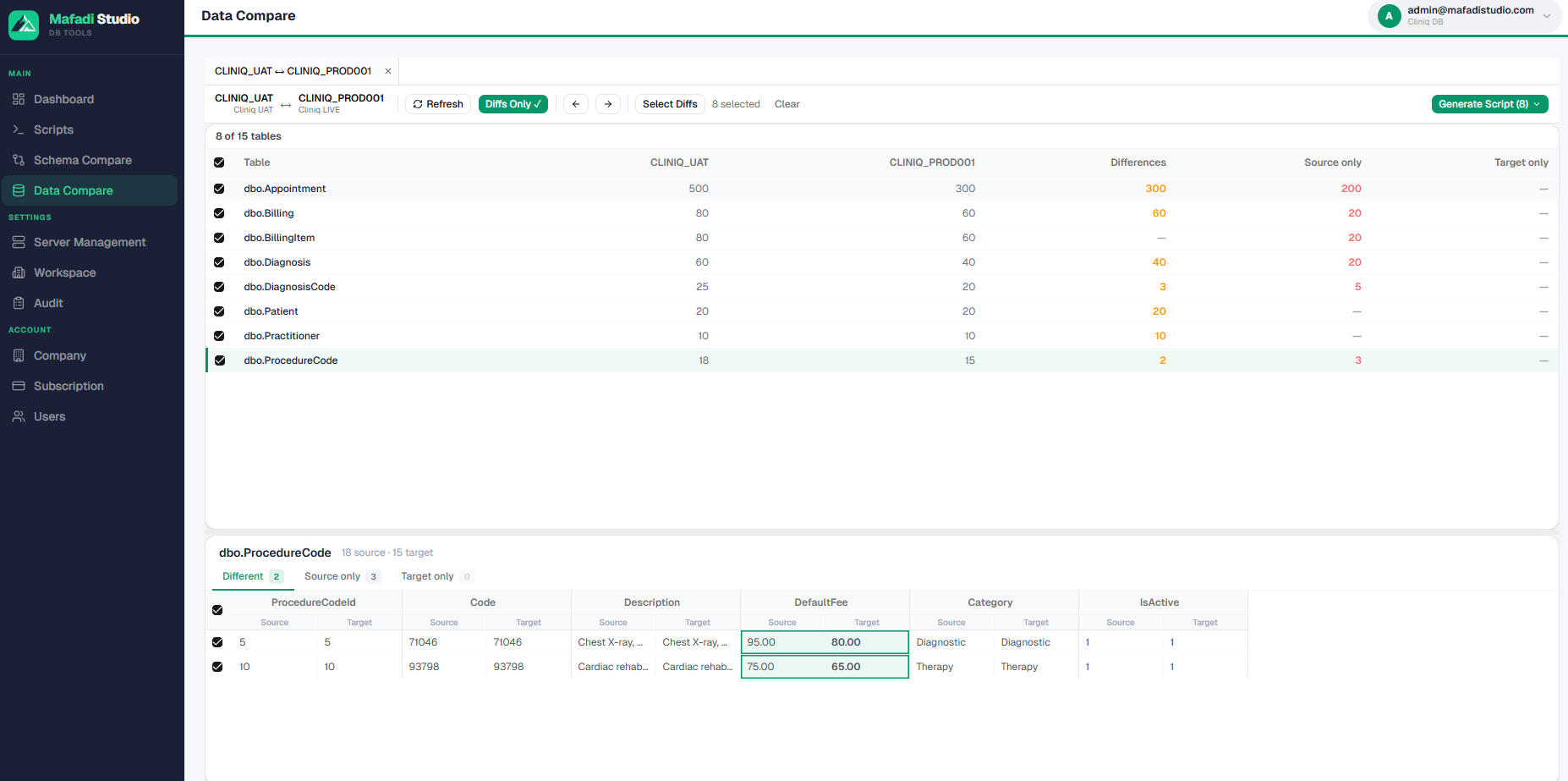The image size is (1568, 781).
Task: Click the Users people icon
Action: (19, 416)
